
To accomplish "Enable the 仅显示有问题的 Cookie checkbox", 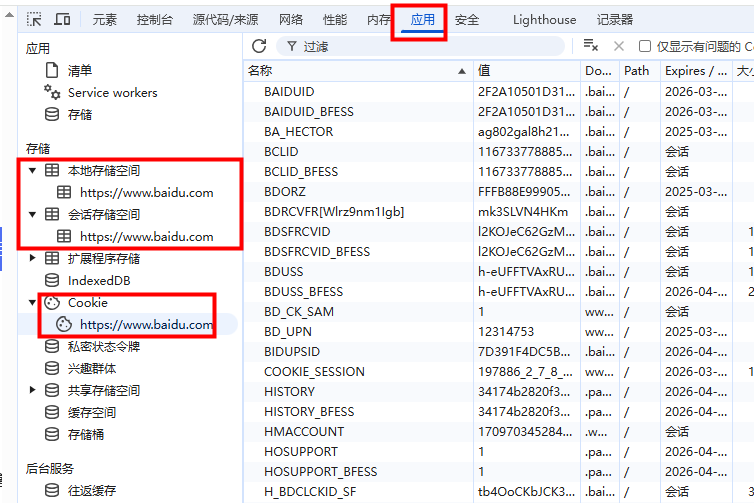I will tap(644, 46).
